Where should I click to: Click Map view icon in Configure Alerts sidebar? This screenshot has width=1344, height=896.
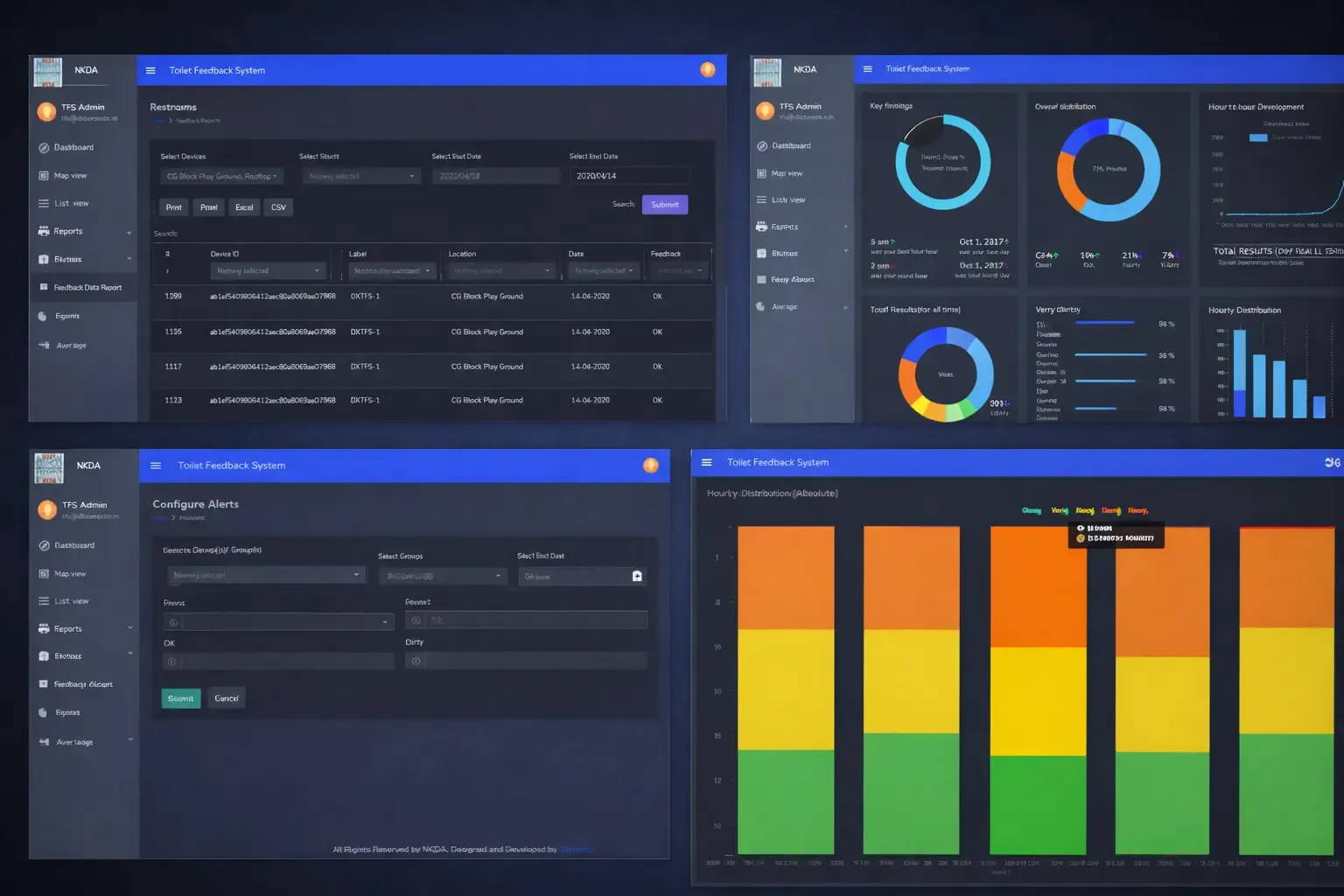pos(44,574)
